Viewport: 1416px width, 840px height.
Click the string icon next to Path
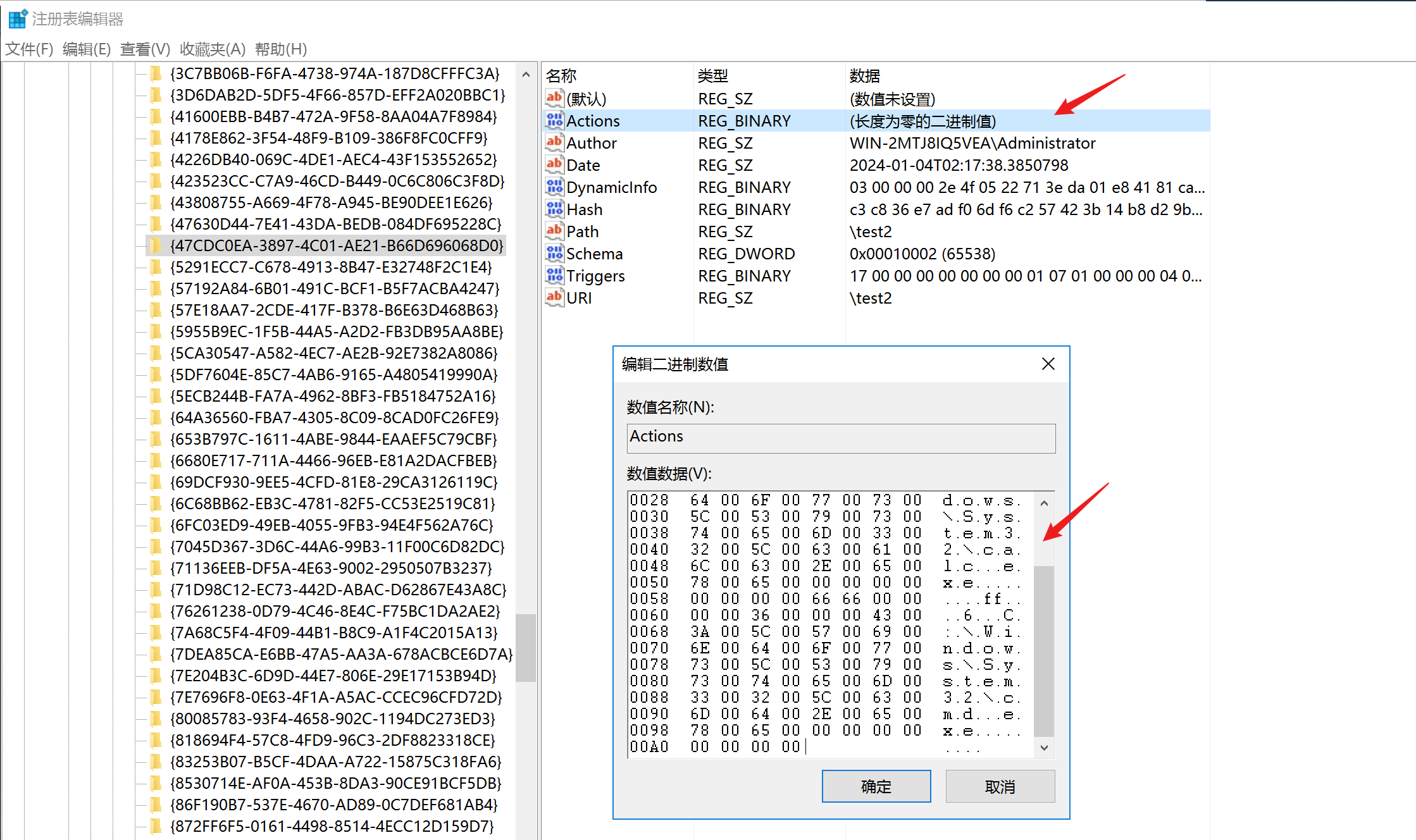pos(554,231)
